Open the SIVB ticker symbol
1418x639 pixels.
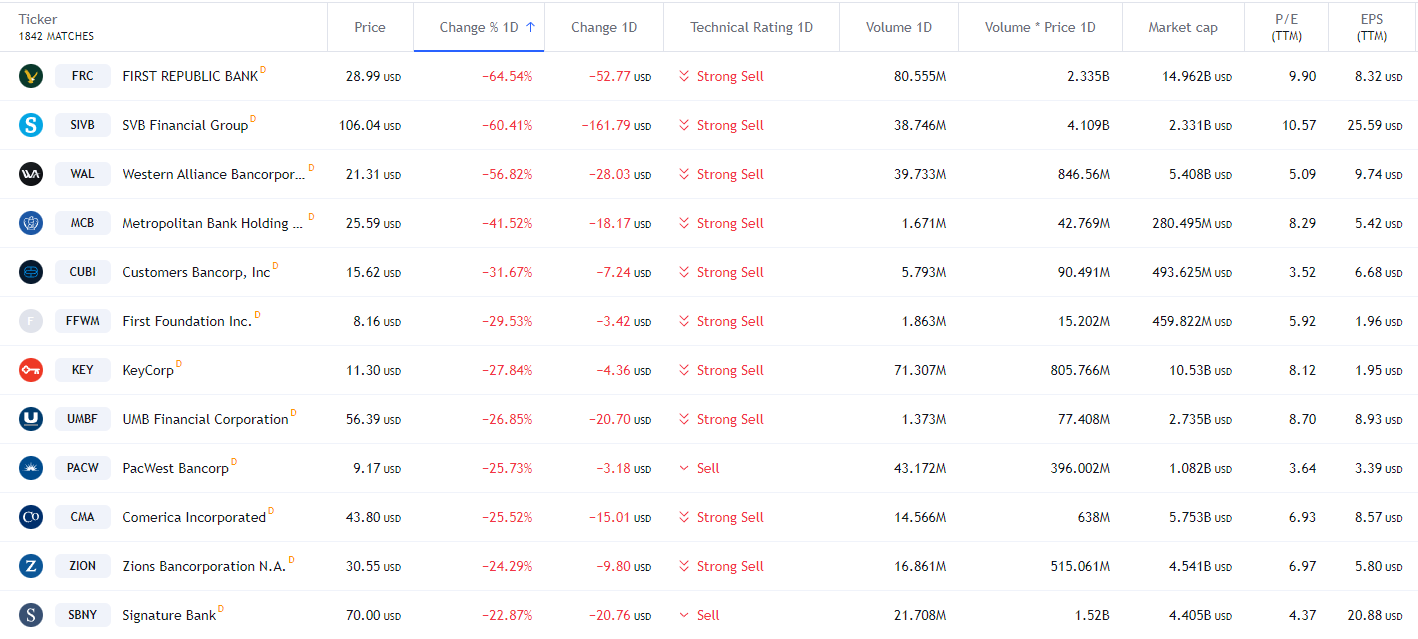click(x=83, y=125)
